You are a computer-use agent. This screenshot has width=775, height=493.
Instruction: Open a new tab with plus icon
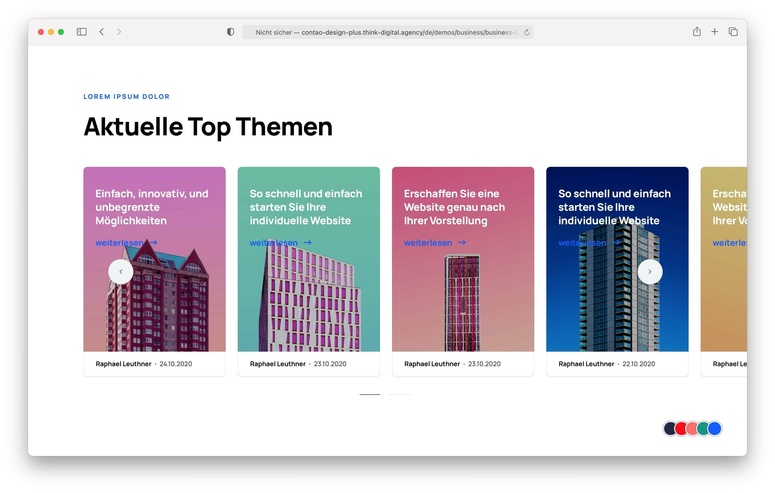[x=714, y=32]
